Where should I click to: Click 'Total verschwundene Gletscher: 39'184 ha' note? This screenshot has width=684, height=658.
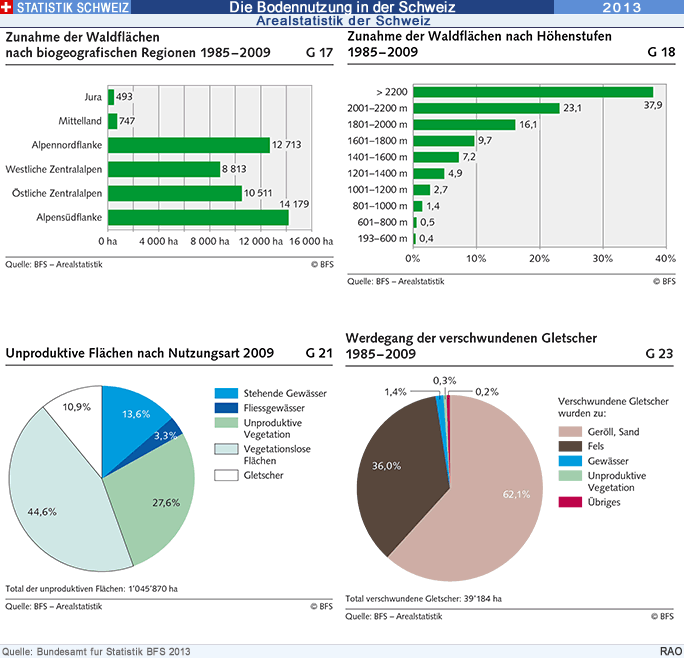tap(424, 599)
